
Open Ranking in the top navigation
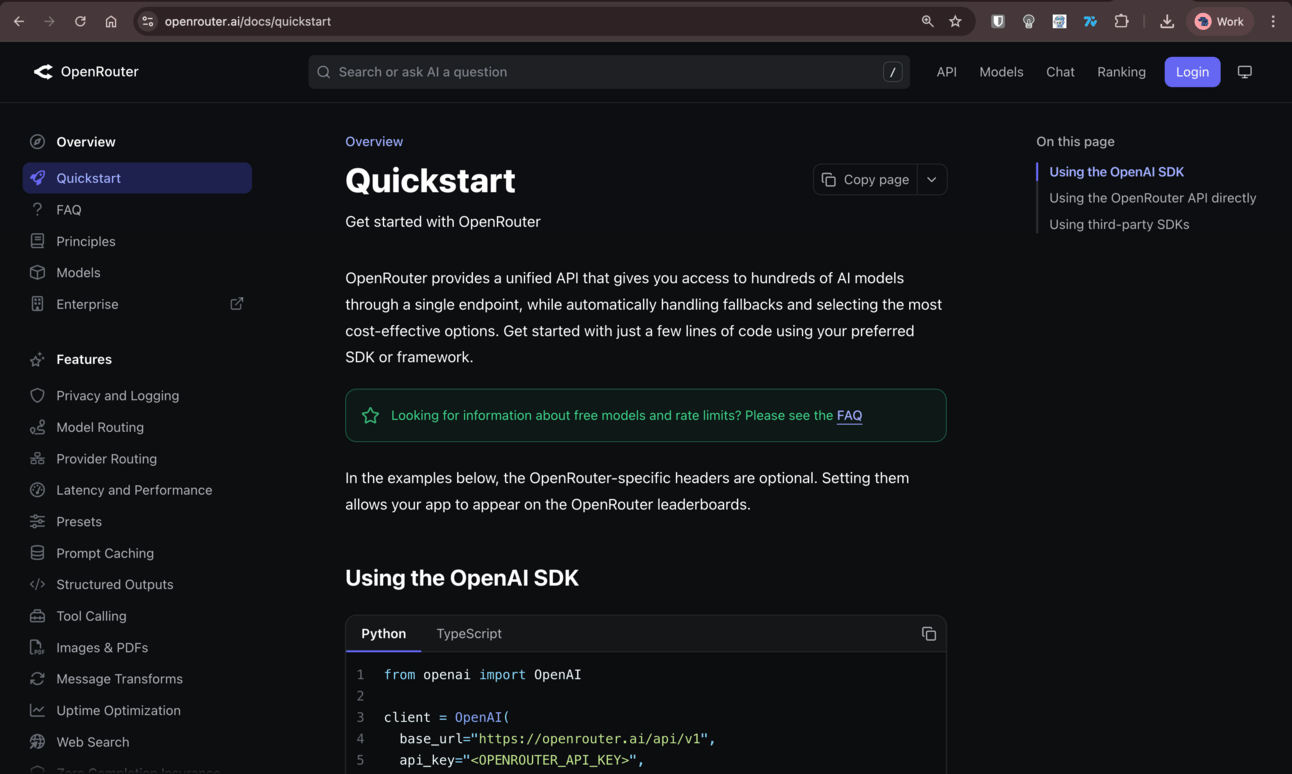[x=1121, y=72]
